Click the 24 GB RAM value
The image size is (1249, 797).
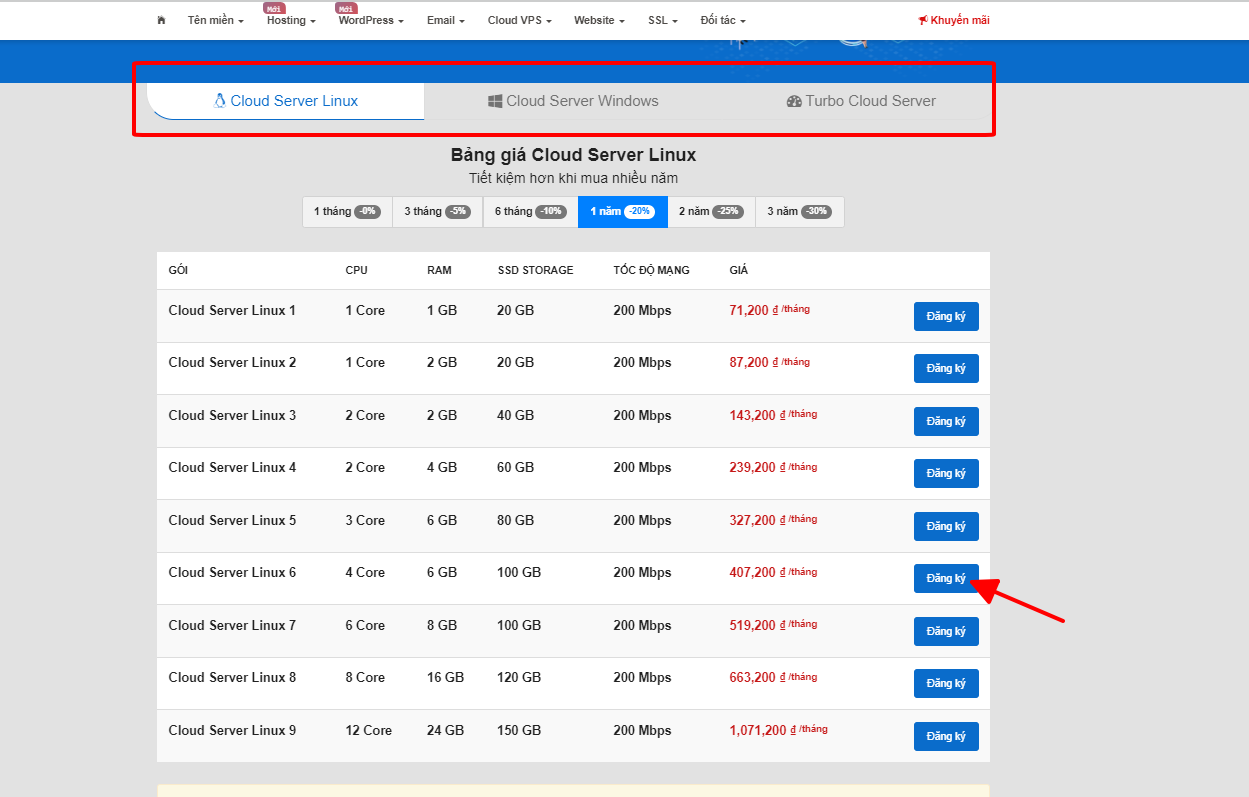(x=445, y=730)
